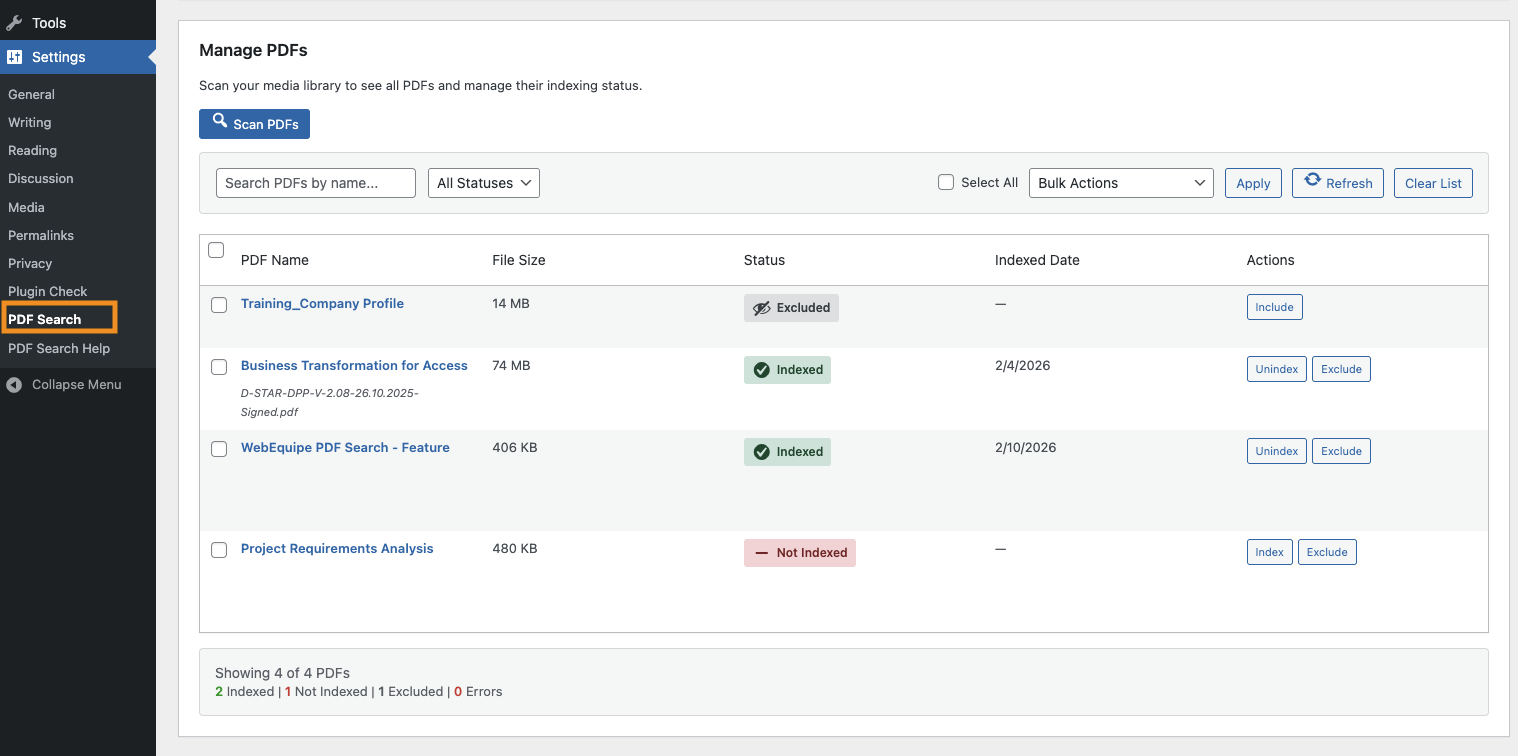Select Media in the Settings menu

click(x=24, y=207)
